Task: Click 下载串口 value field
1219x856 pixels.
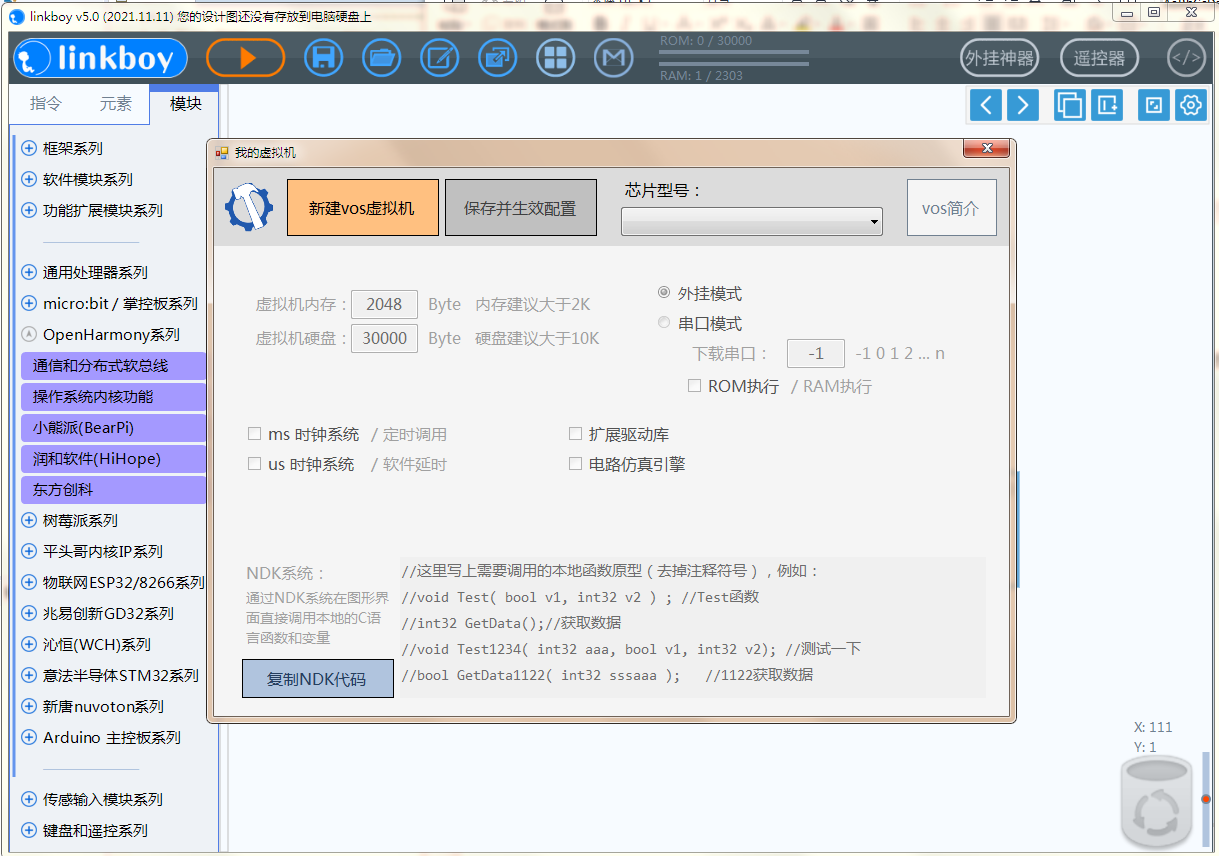Action: [x=817, y=353]
